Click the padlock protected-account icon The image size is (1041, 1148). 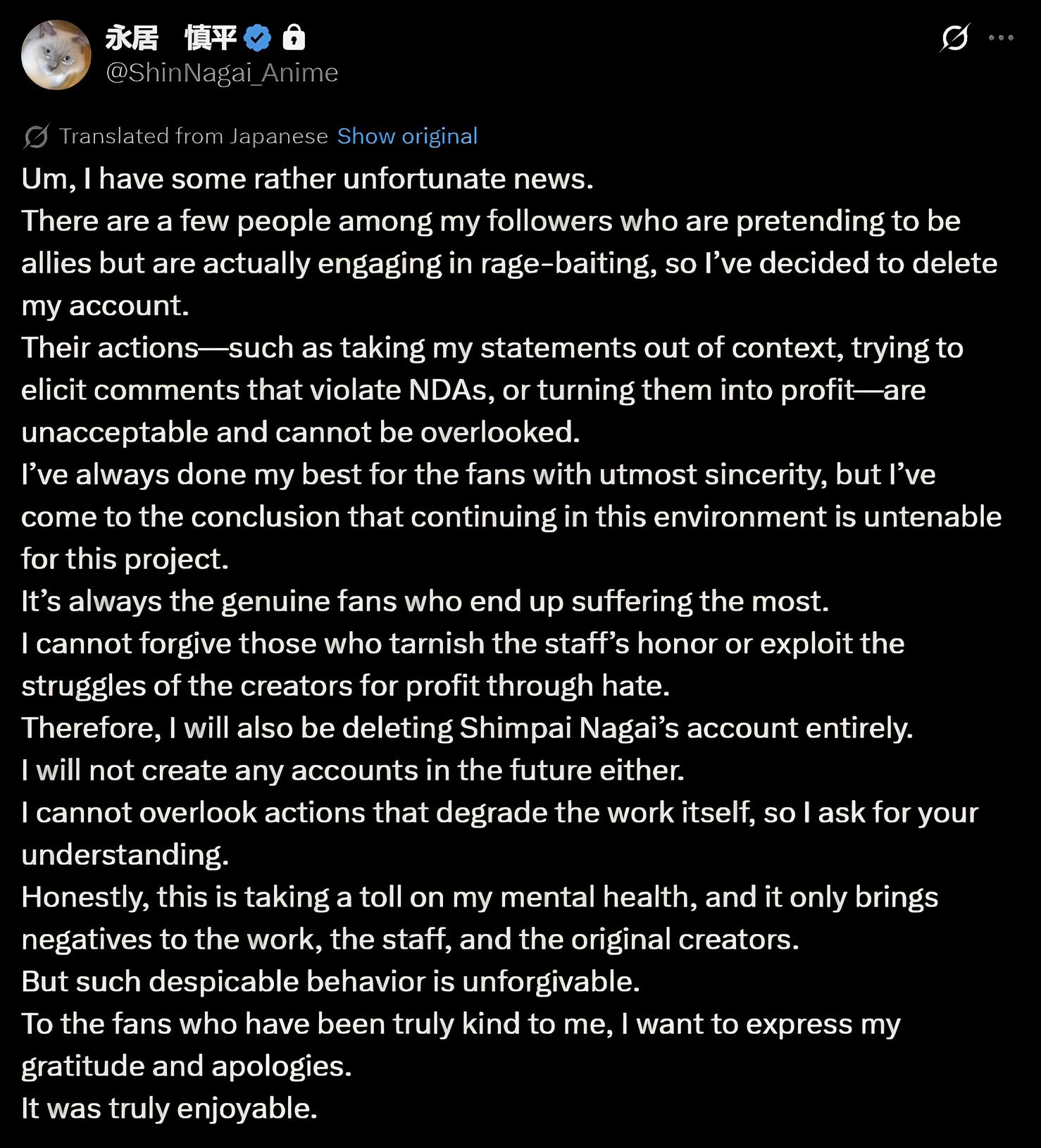coord(294,38)
